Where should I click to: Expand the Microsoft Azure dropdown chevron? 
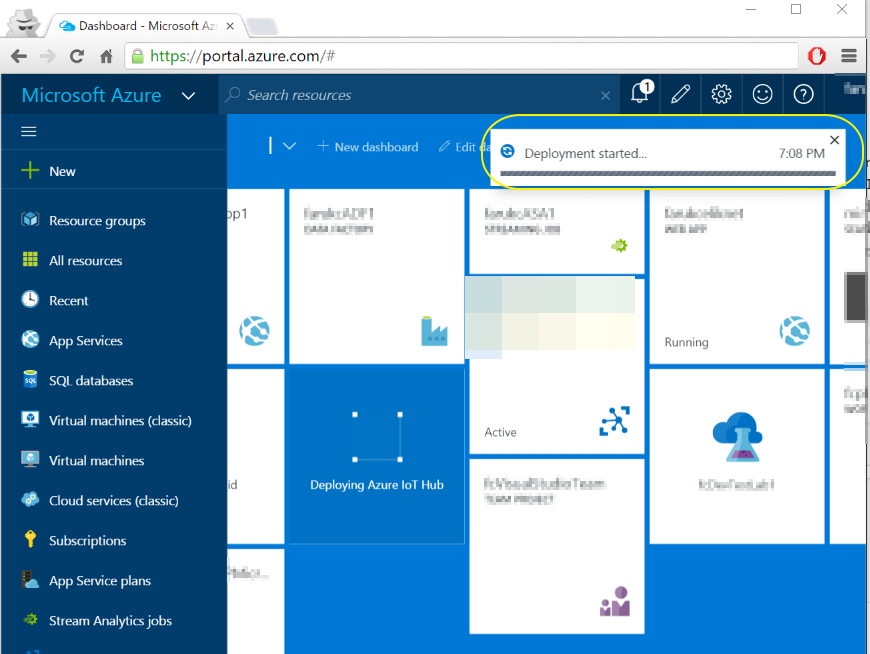click(x=189, y=96)
